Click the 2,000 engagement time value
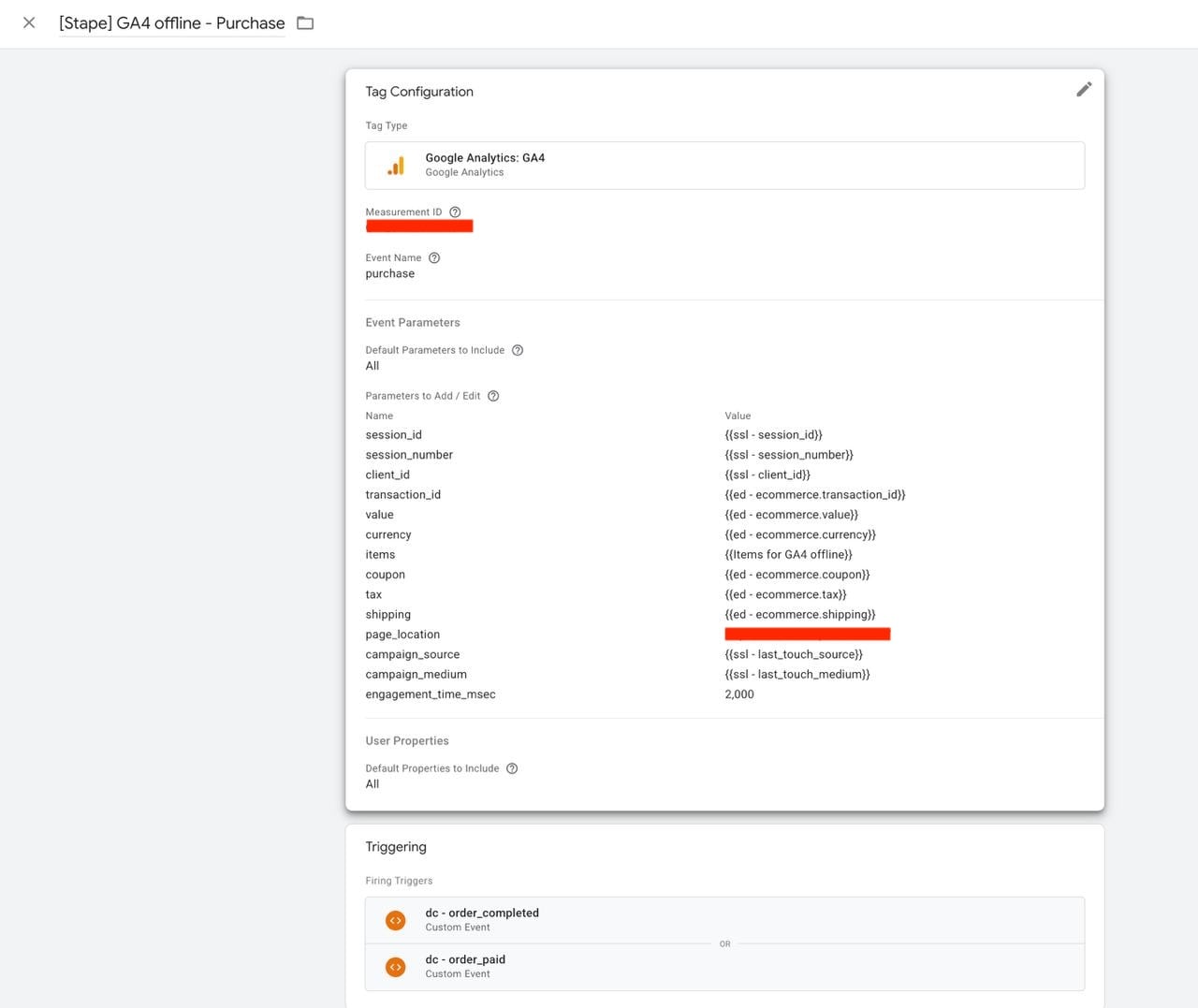This screenshot has width=1198, height=1008. (x=739, y=694)
